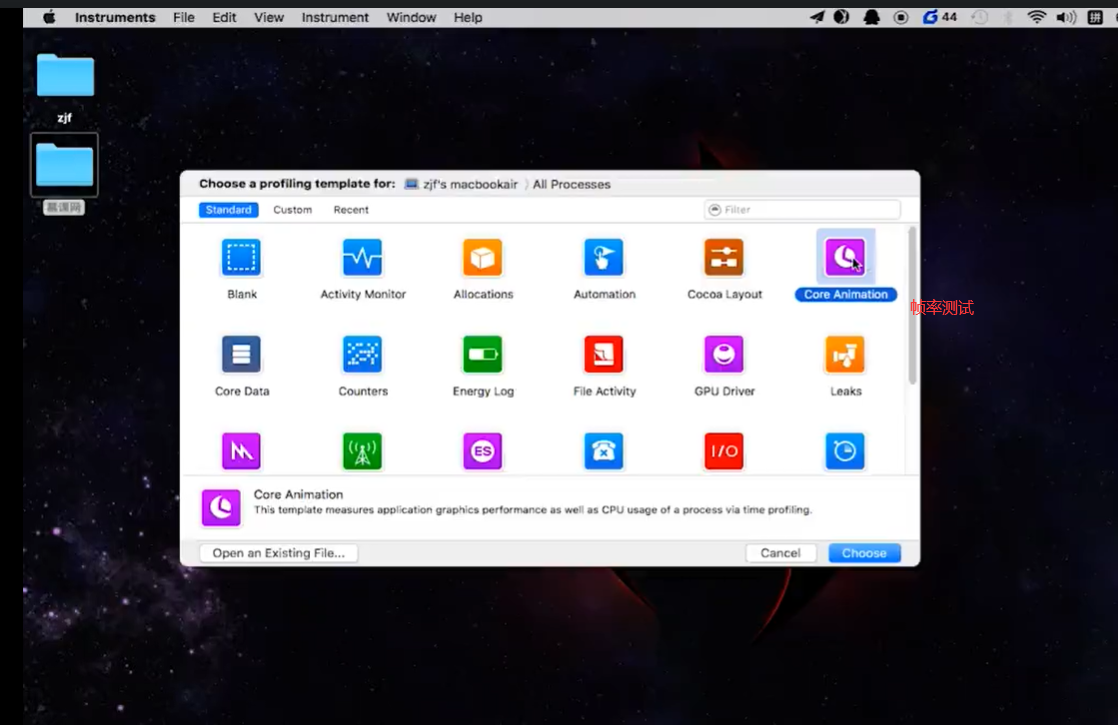The width and height of the screenshot is (1118, 725).
Task: Switch to the Custom tab
Action: click(292, 210)
